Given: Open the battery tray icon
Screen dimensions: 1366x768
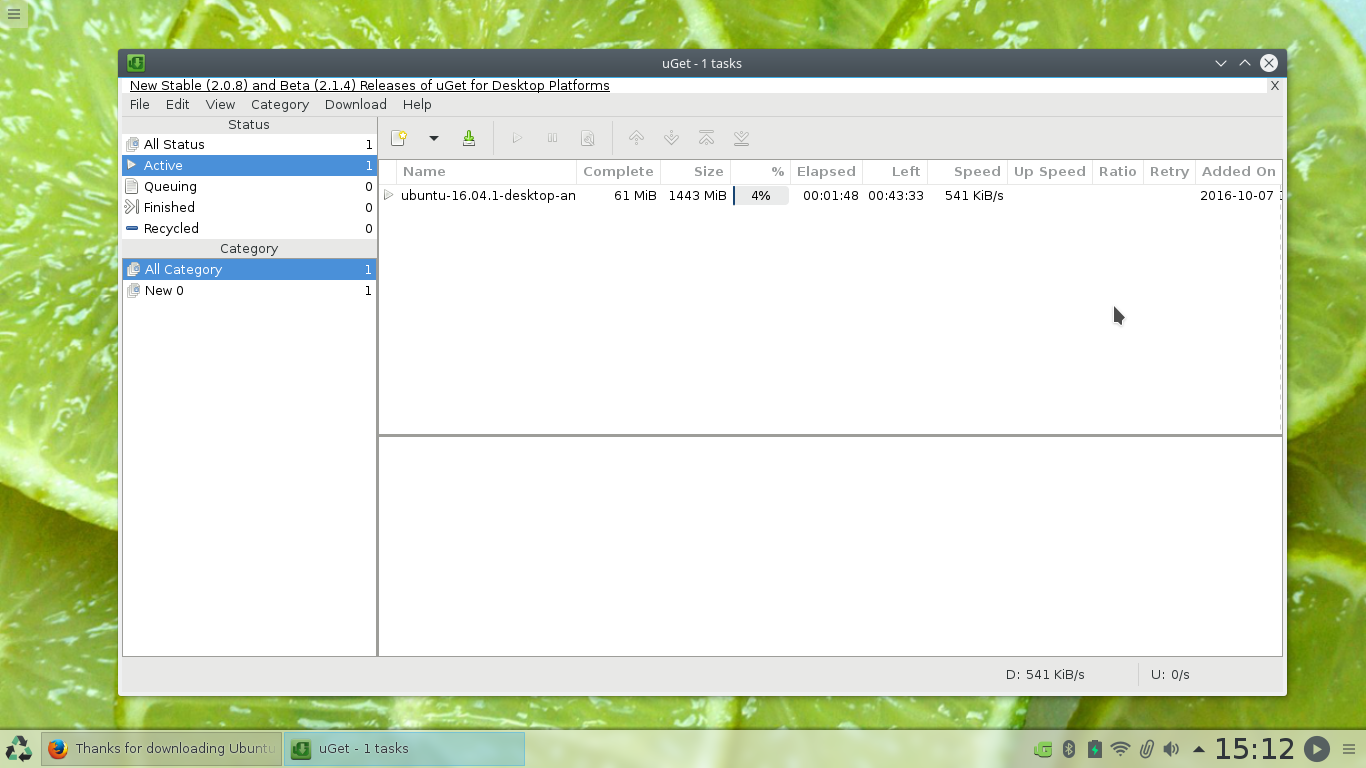Looking at the screenshot, I should [x=1095, y=749].
